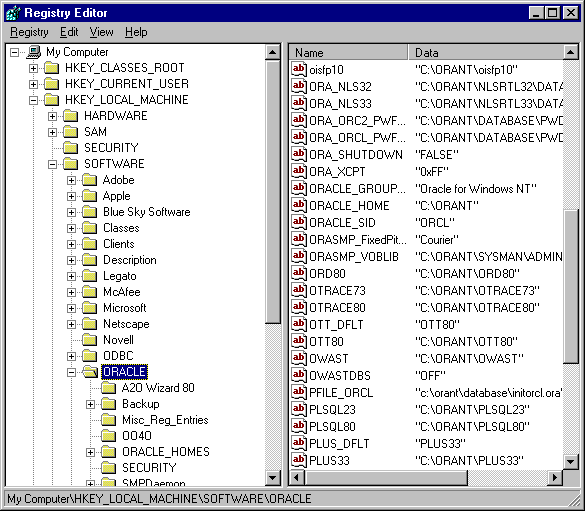The height and width of the screenshot is (511, 585).
Task: Click the Registry Editor title bar icon
Action: pos(13,13)
